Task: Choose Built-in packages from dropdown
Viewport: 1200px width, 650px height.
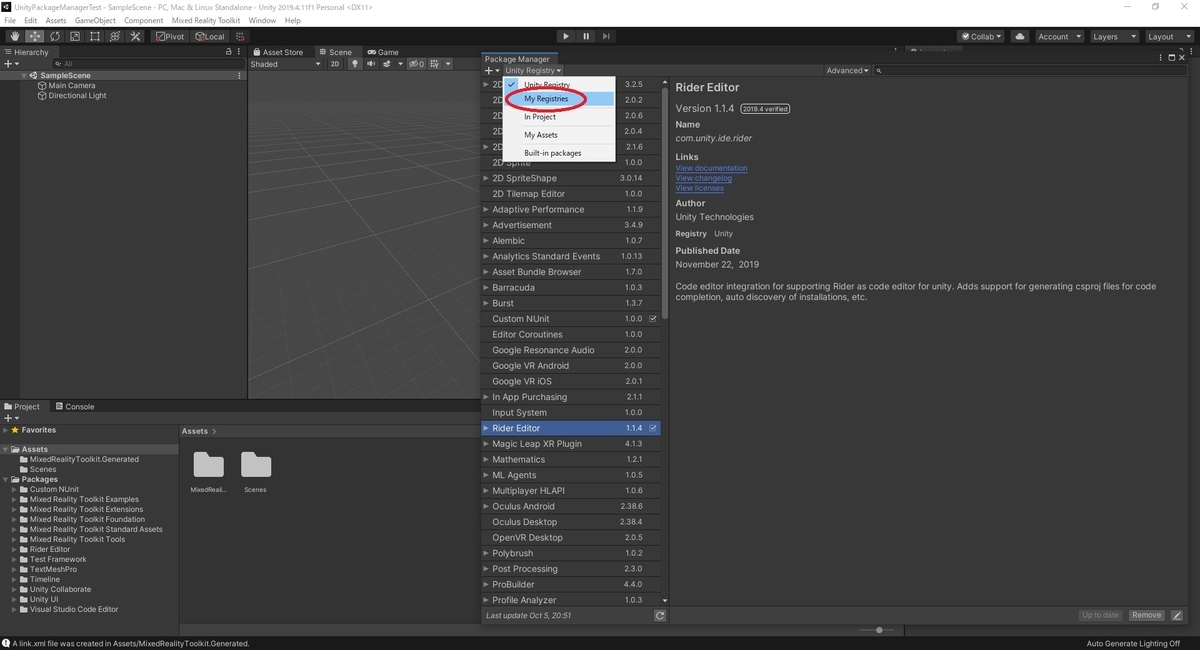Action: point(559,153)
